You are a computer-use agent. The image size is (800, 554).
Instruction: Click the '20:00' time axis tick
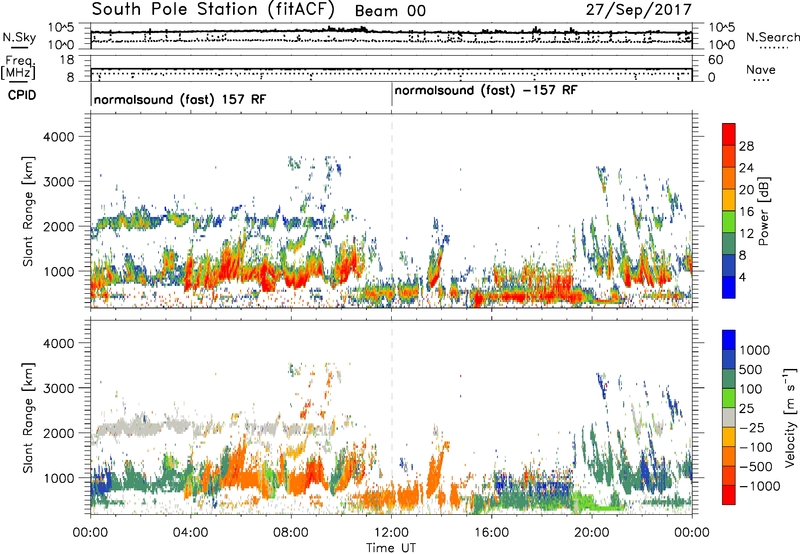coord(591,533)
